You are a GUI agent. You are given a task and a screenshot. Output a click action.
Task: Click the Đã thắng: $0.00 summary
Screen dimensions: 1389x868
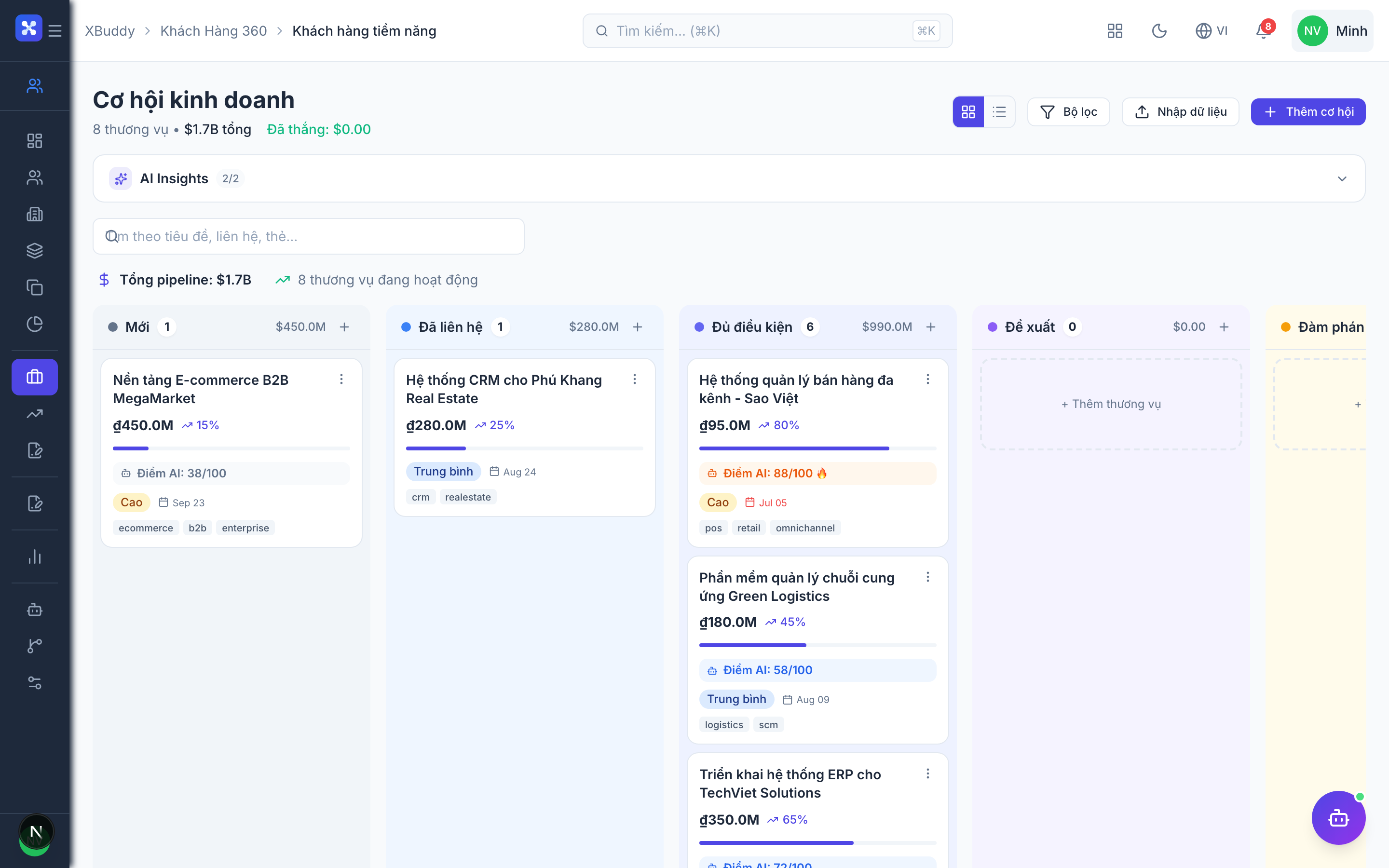[318, 129]
